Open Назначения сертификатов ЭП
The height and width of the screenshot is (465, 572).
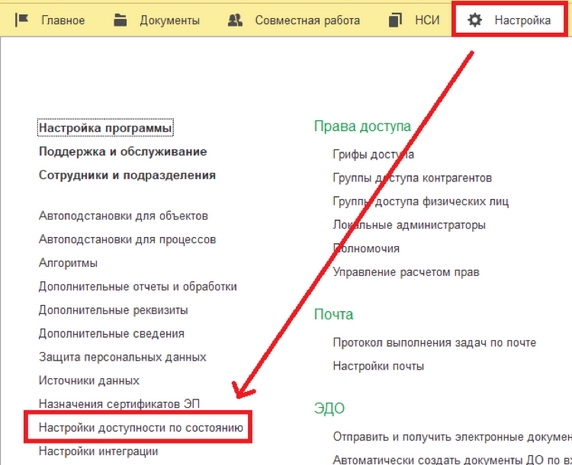click(x=119, y=404)
